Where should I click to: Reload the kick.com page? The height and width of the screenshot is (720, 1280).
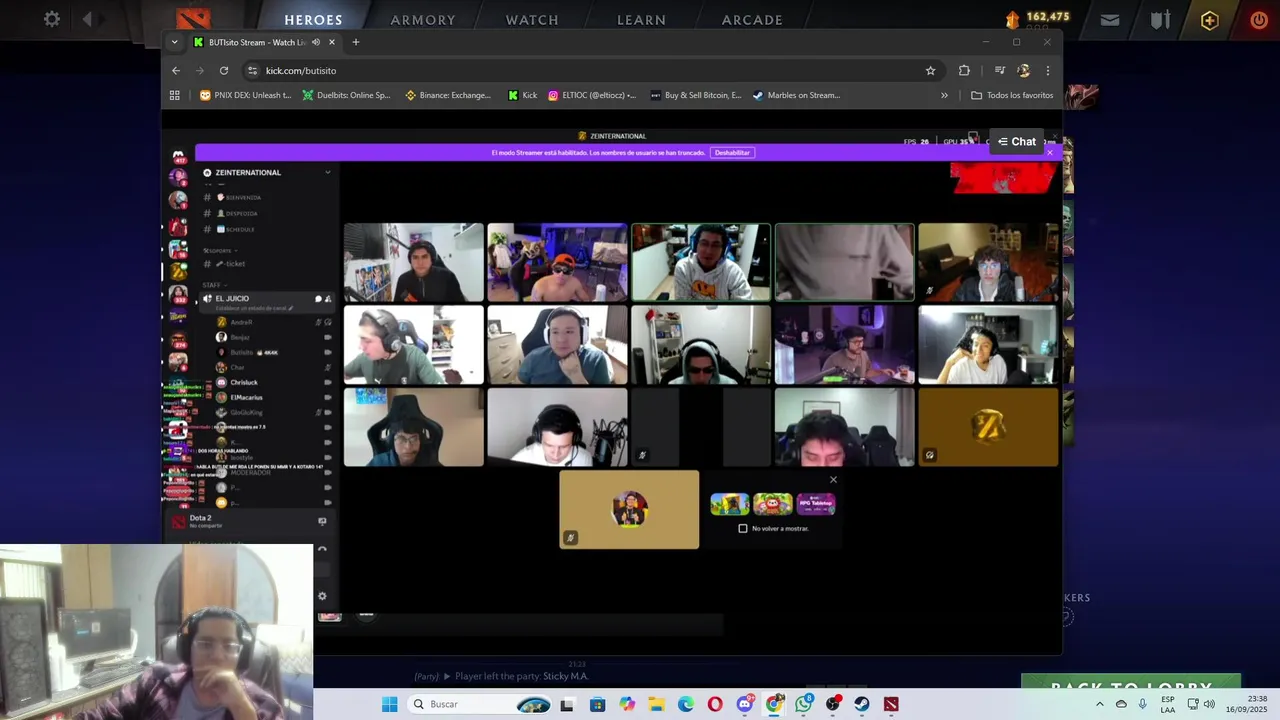(x=224, y=70)
